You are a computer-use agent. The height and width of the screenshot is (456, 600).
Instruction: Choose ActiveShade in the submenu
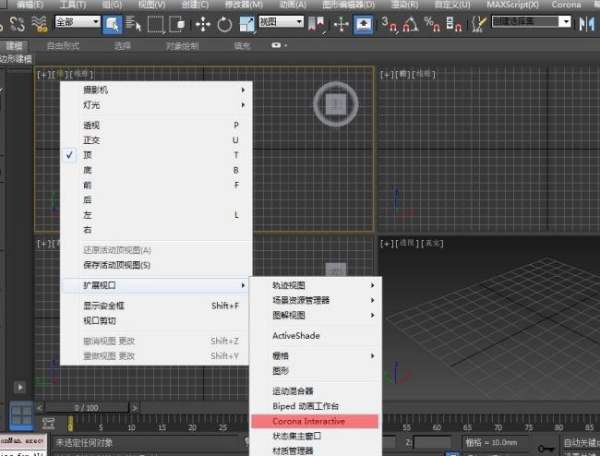[x=316, y=335]
